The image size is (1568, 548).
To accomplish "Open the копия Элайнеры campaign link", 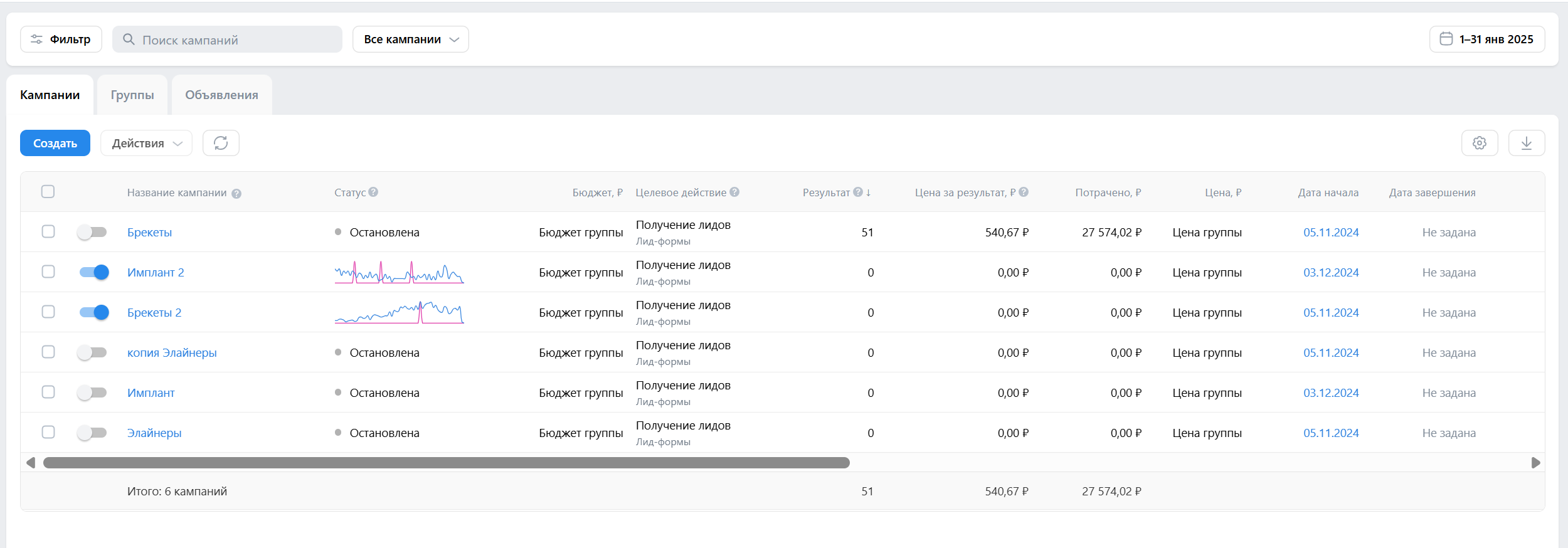I will pyautogui.click(x=172, y=353).
